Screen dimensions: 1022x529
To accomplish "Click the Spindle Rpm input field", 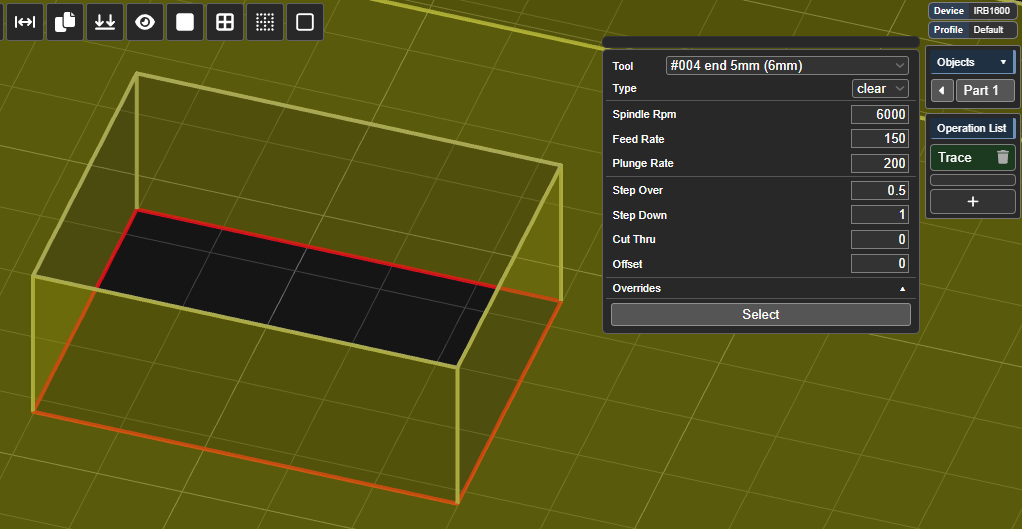I will [x=879, y=115].
